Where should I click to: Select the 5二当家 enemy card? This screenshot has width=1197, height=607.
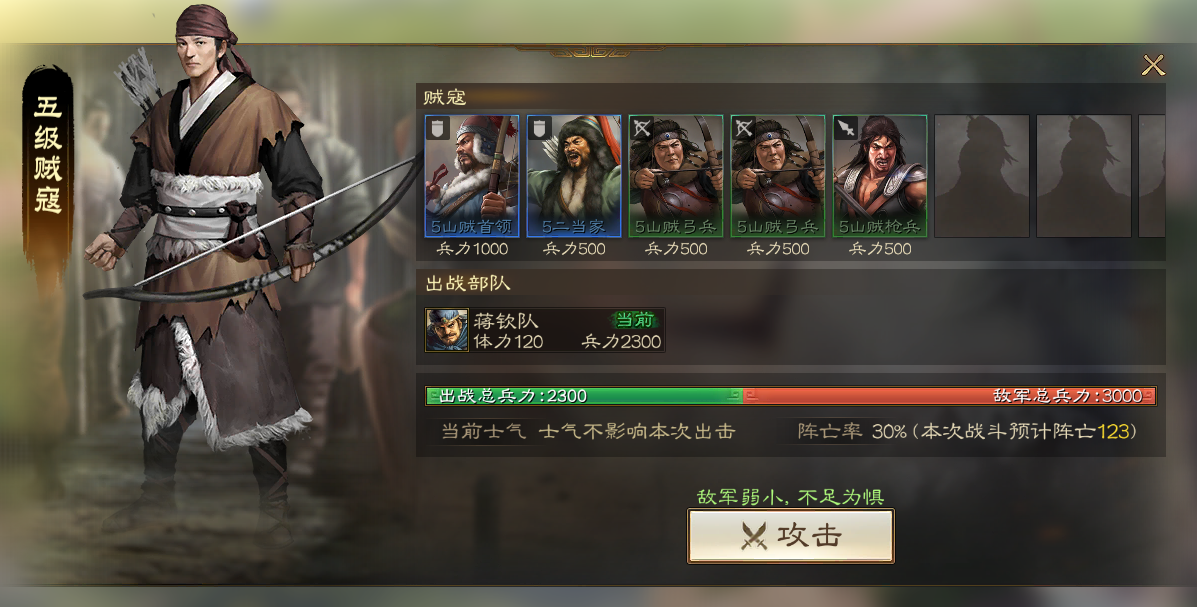(574, 176)
